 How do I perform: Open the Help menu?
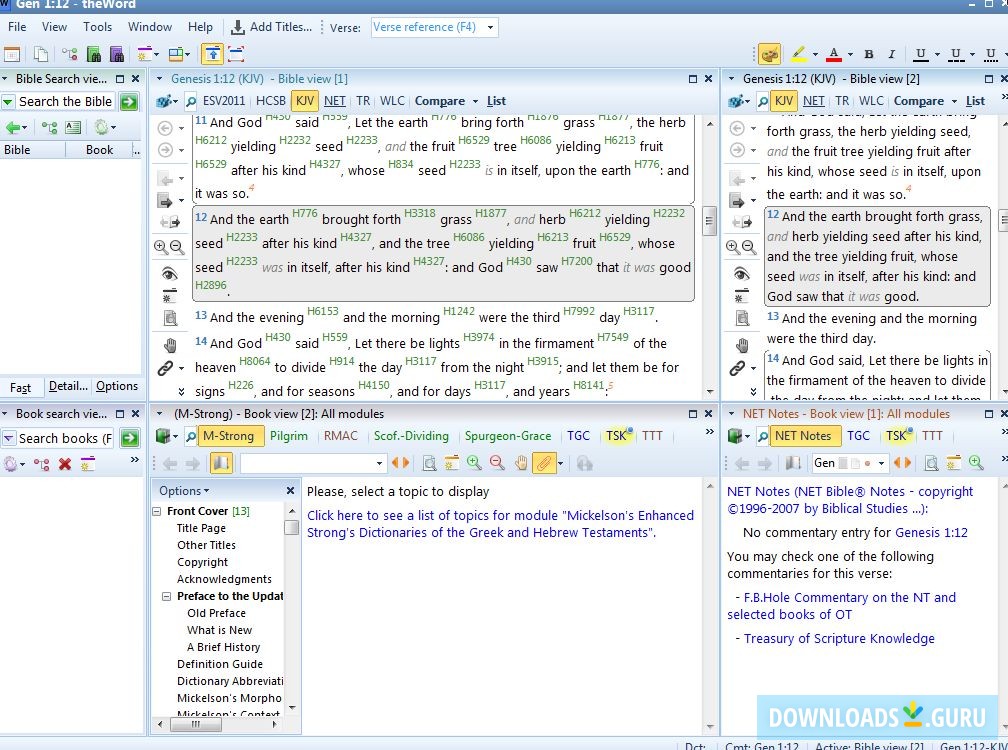(x=200, y=27)
